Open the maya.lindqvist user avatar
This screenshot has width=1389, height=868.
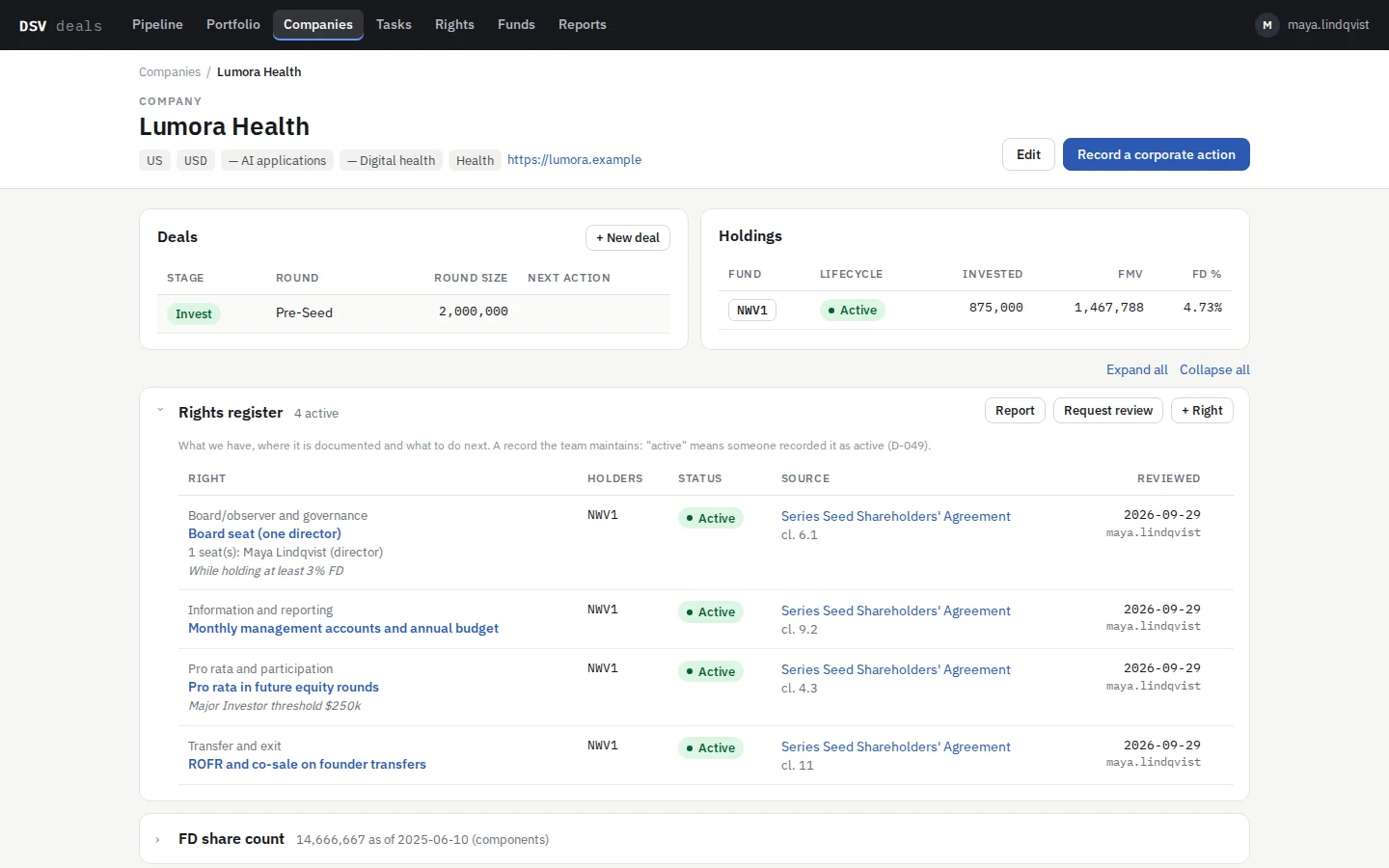click(1266, 25)
